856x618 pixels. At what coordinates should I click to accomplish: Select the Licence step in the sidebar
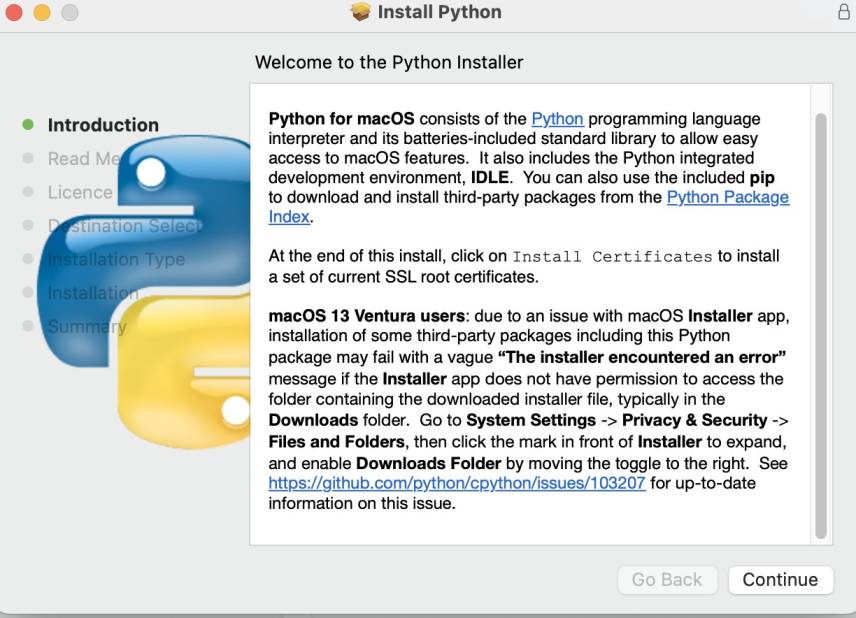(81, 192)
